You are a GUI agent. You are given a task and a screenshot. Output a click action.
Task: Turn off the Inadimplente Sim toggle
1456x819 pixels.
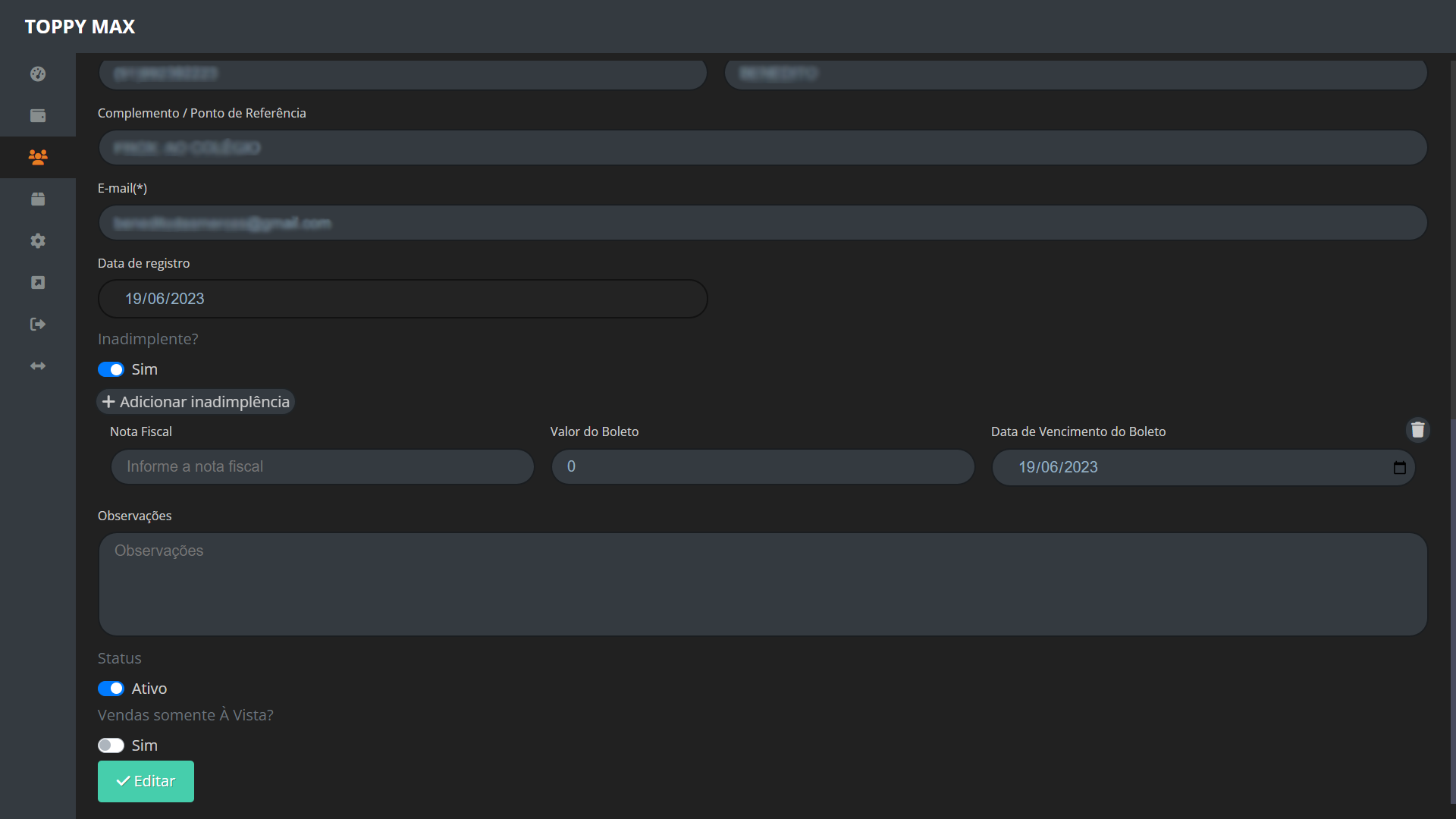[x=111, y=369]
